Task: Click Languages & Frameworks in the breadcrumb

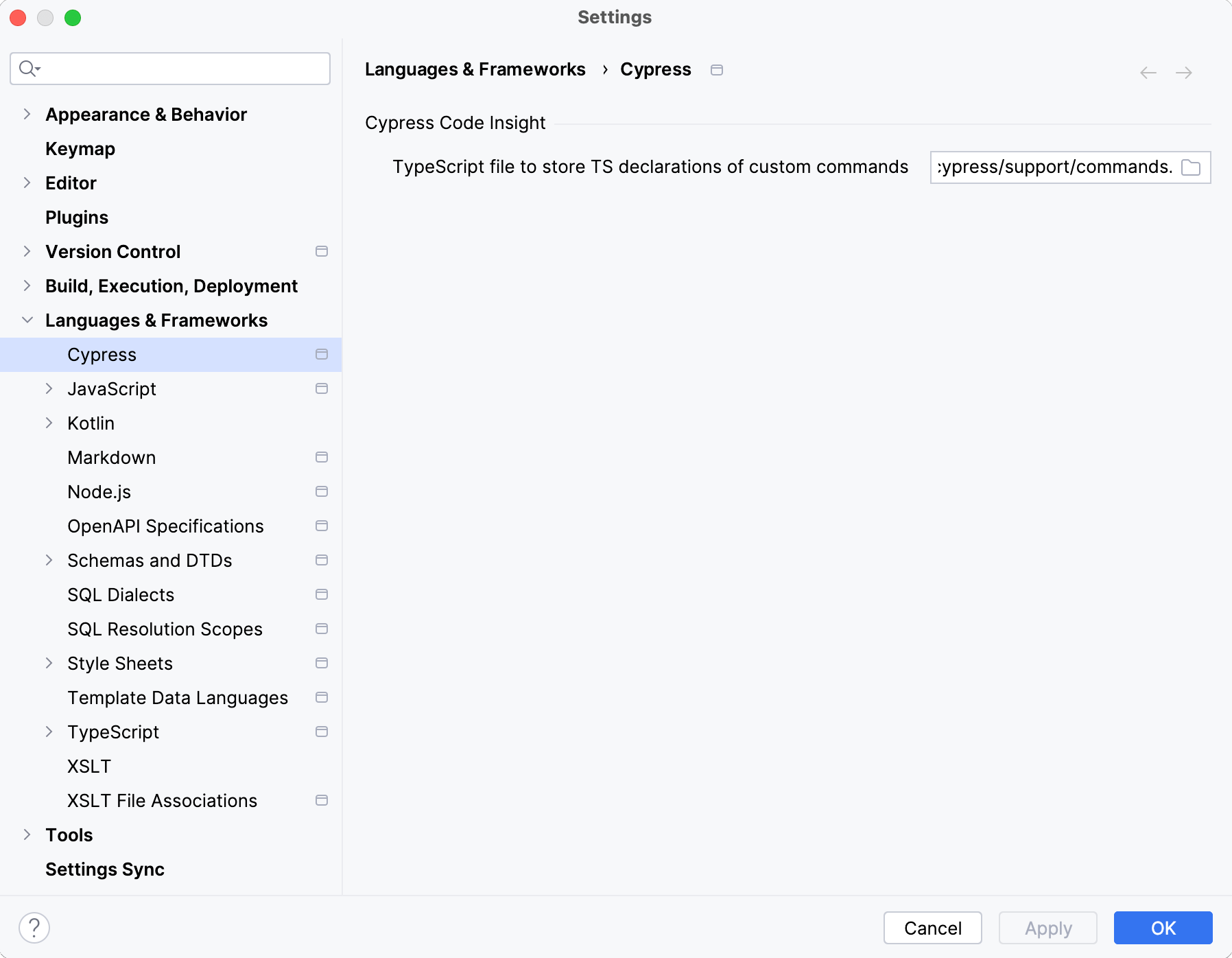Action: pyautogui.click(x=475, y=69)
